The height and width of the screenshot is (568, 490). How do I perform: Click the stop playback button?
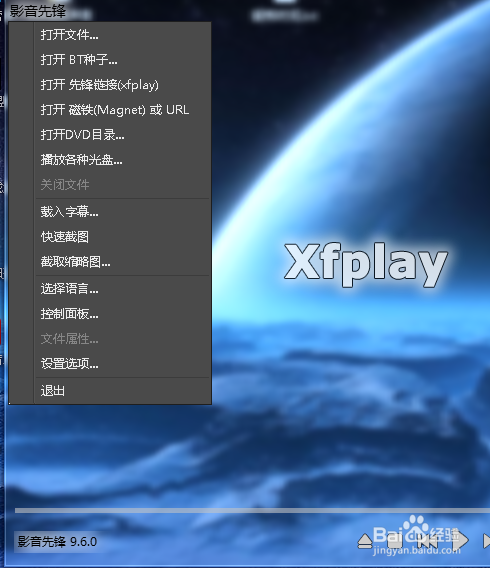pyautogui.click(x=395, y=541)
